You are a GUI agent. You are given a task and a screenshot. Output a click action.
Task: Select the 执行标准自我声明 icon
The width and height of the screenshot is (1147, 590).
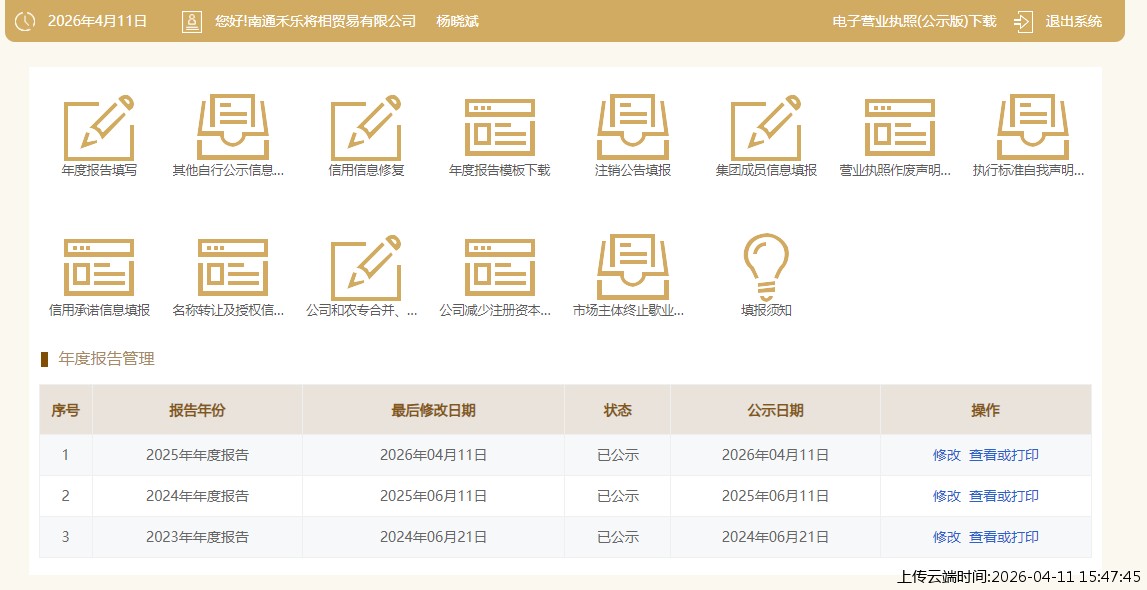(1033, 129)
